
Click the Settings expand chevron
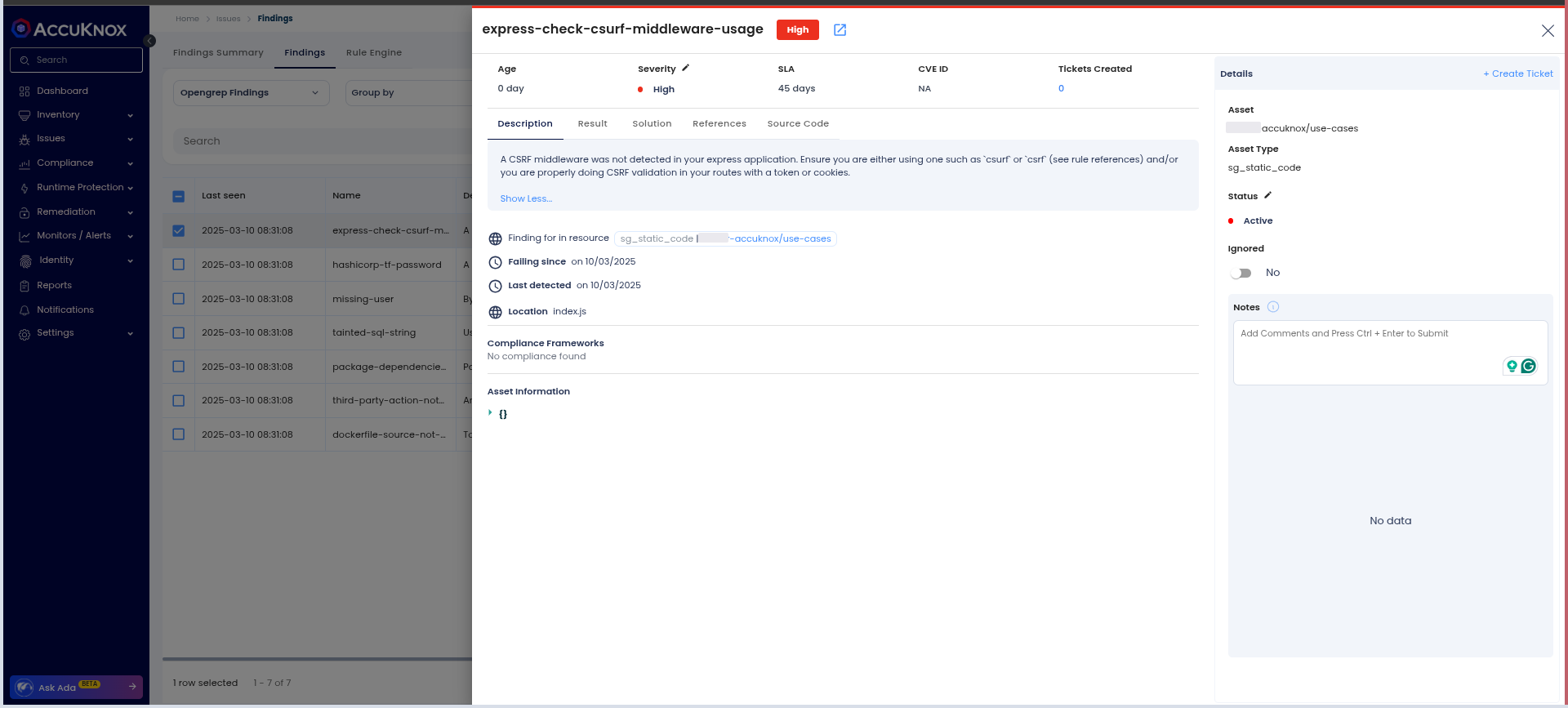[x=131, y=333]
